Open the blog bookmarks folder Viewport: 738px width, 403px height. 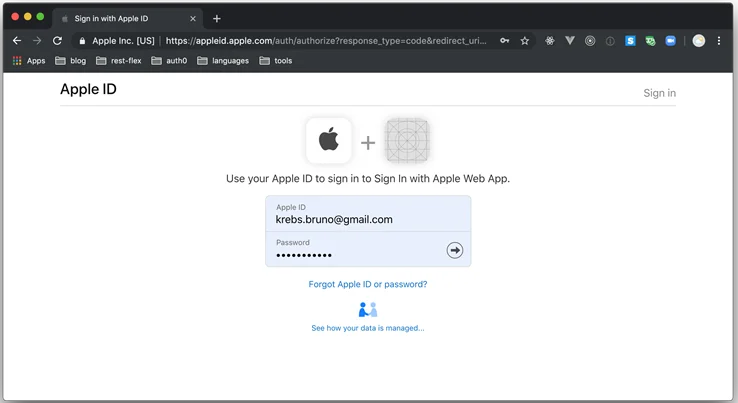click(x=71, y=61)
